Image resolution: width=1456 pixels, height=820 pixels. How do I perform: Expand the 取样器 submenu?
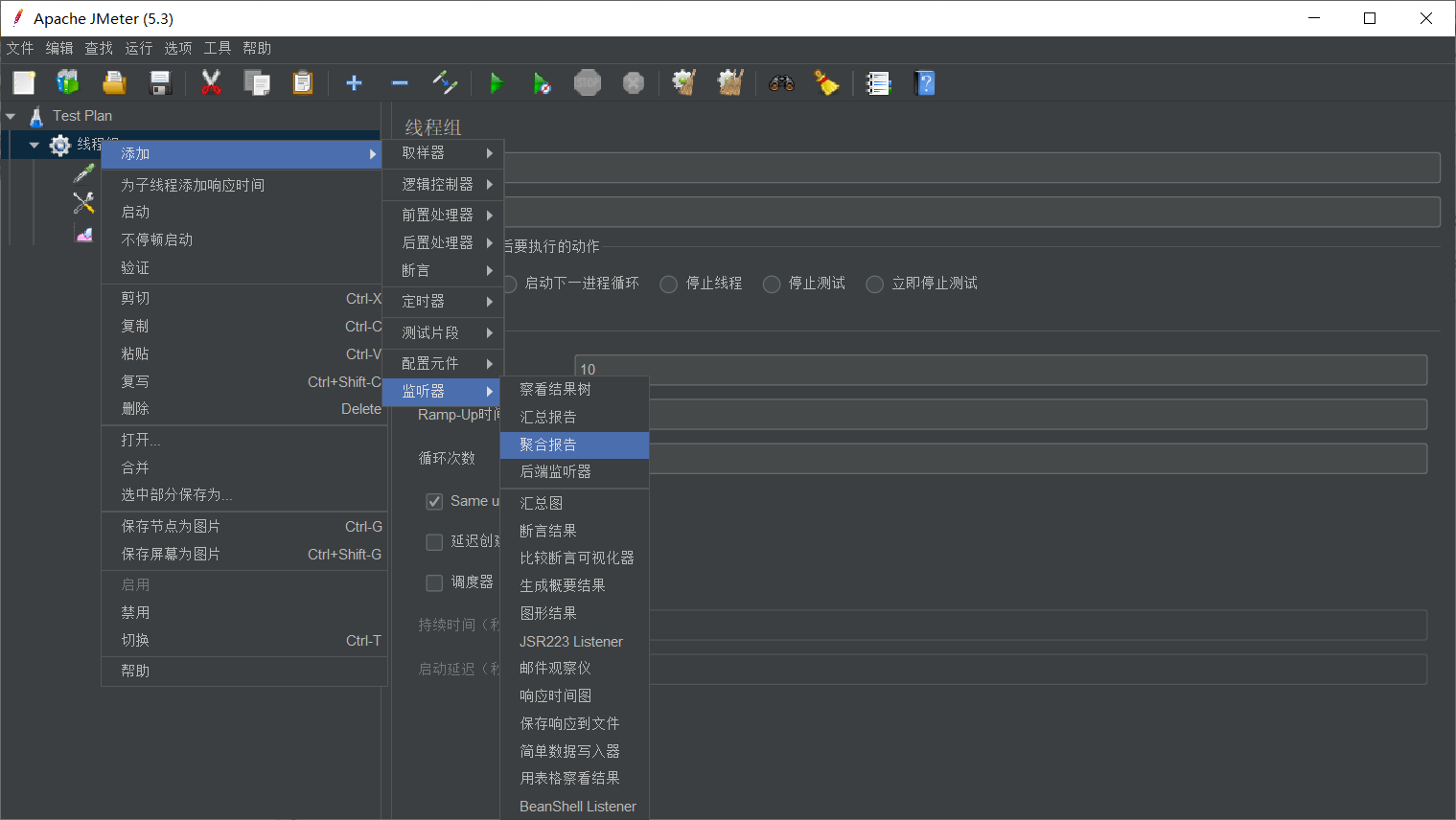tap(443, 153)
